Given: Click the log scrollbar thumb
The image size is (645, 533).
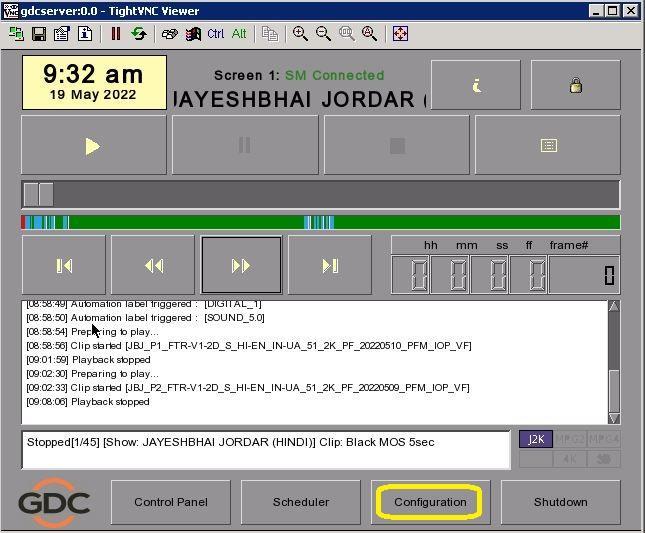Looking at the screenshot, I should [614, 391].
